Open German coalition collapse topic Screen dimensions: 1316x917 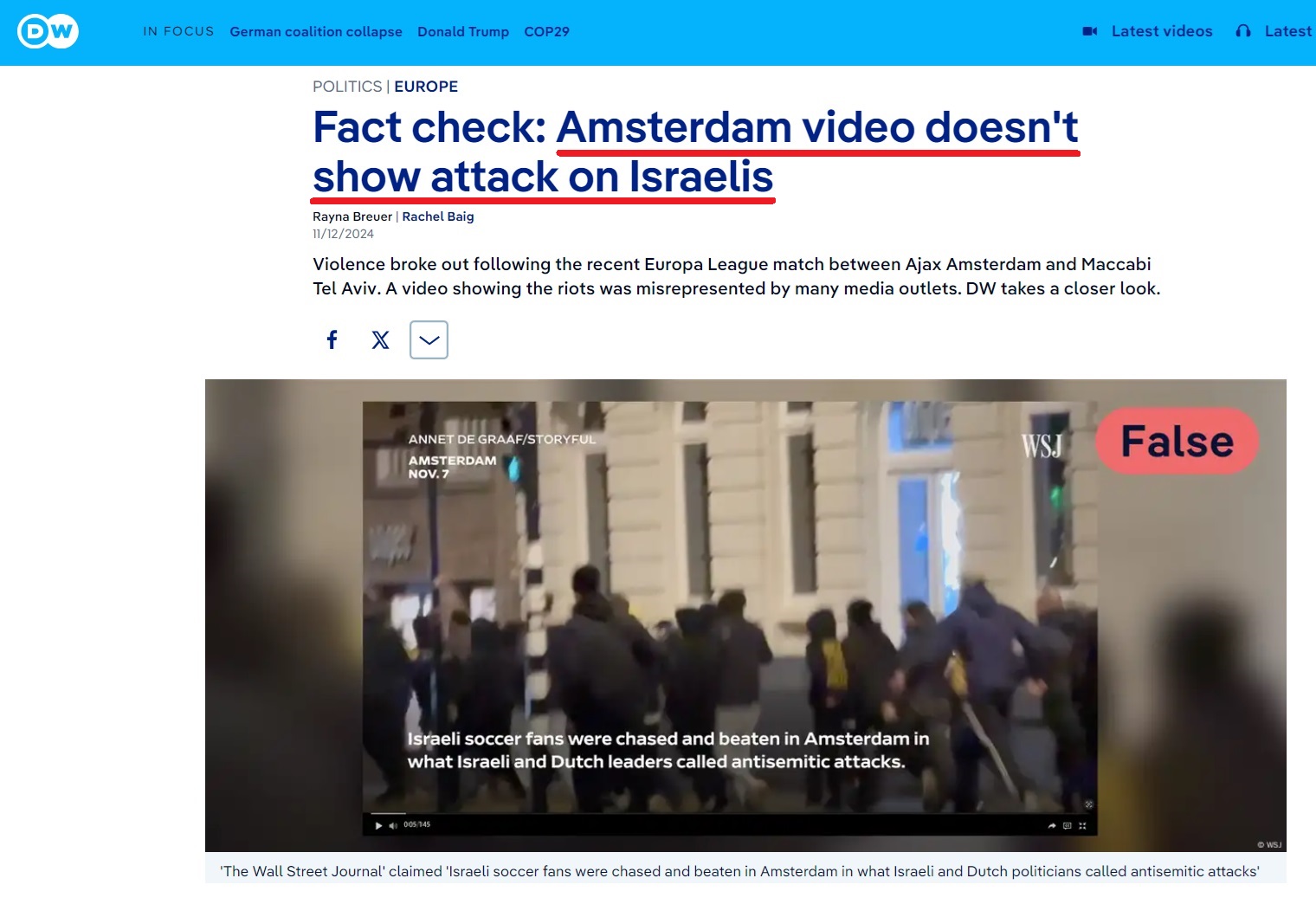(316, 31)
